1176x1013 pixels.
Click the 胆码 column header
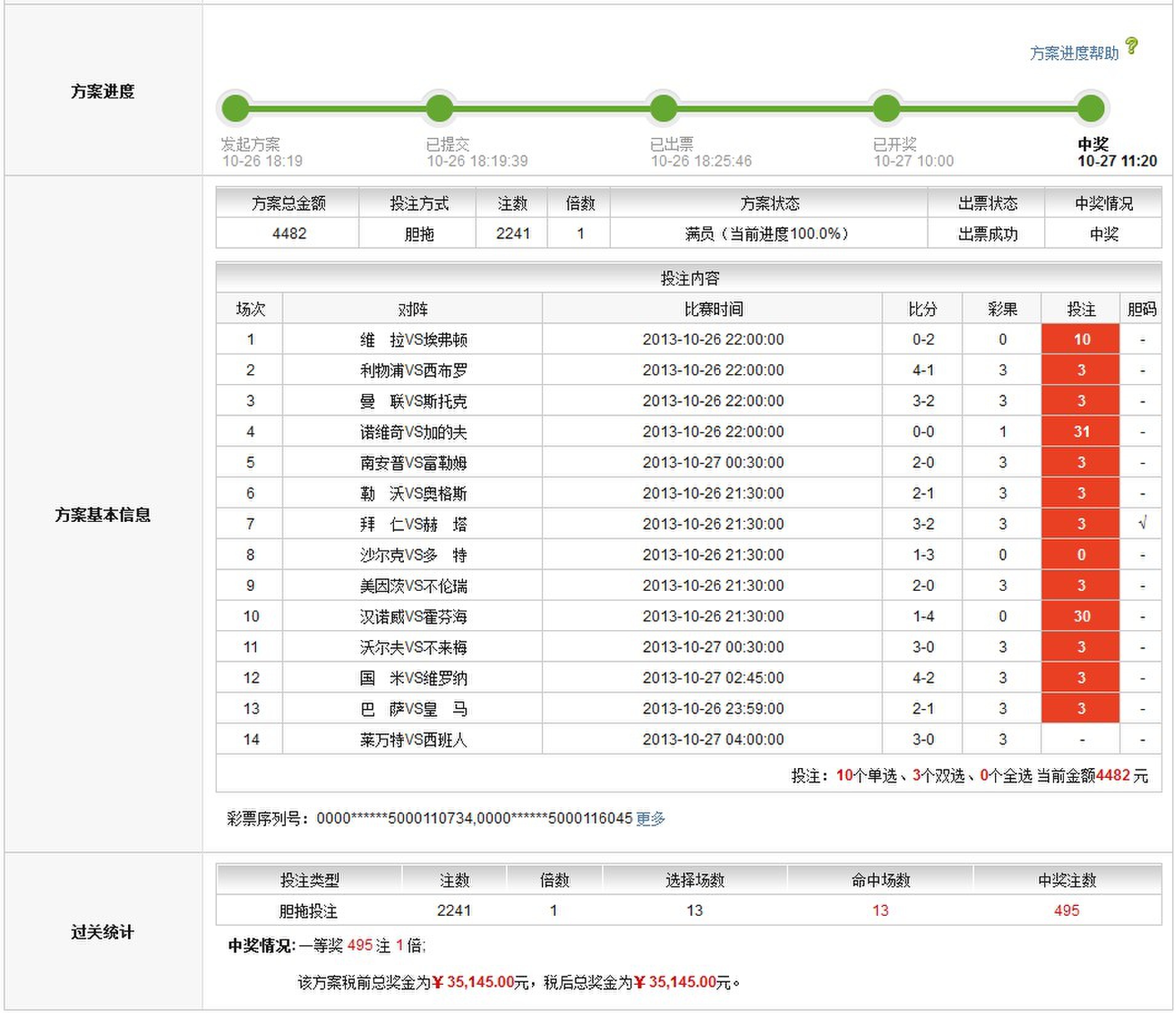point(1142,309)
